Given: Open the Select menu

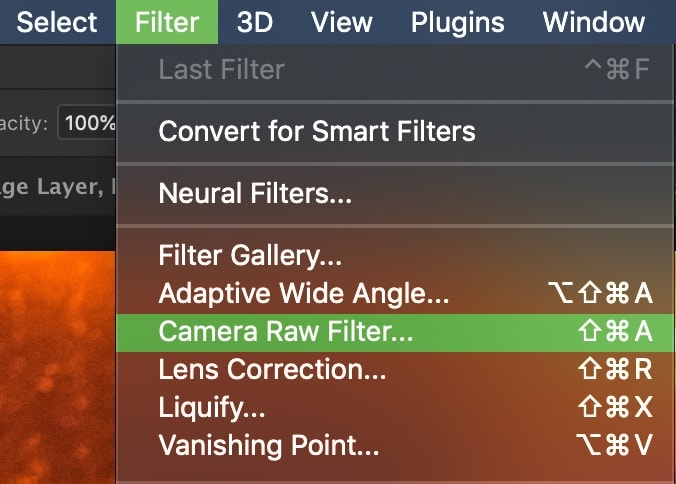Looking at the screenshot, I should tap(56, 22).
